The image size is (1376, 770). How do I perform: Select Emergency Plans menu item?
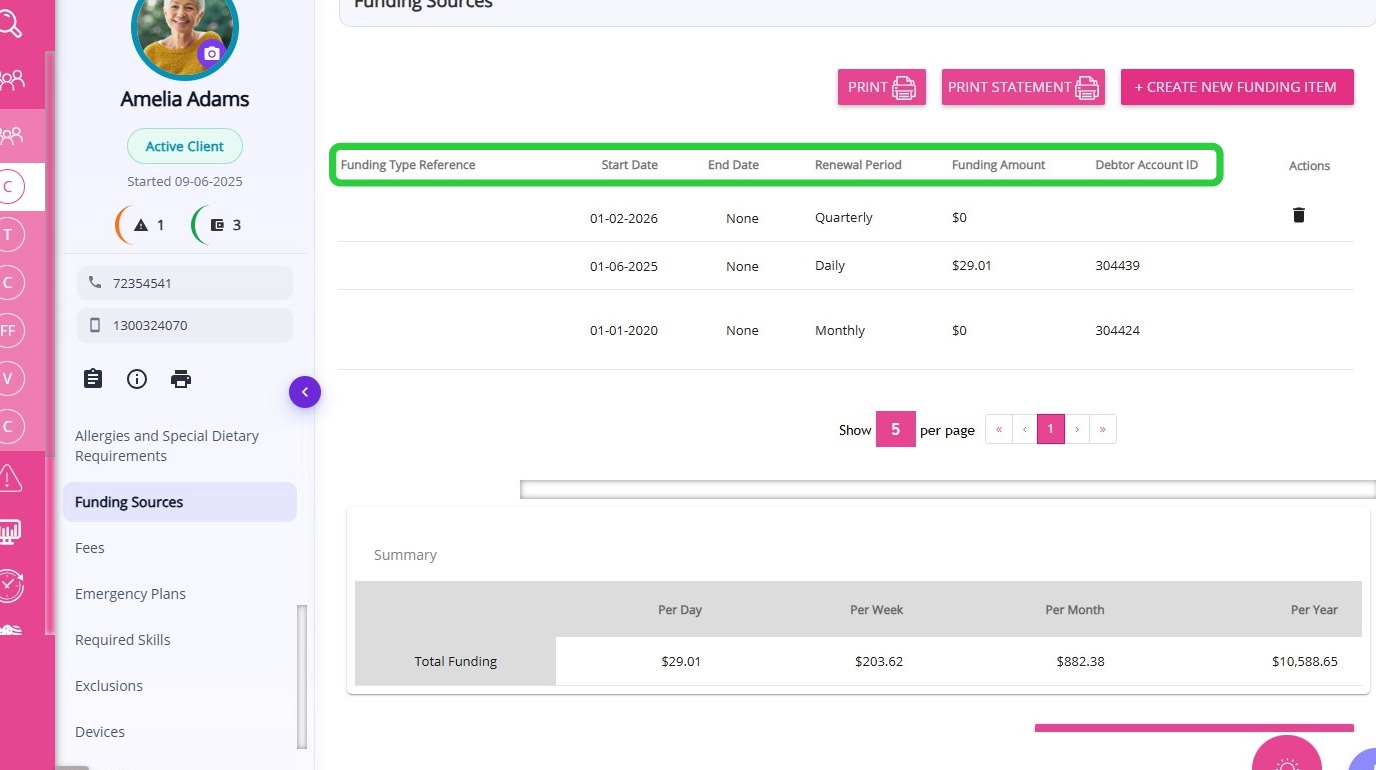(x=130, y=594)
